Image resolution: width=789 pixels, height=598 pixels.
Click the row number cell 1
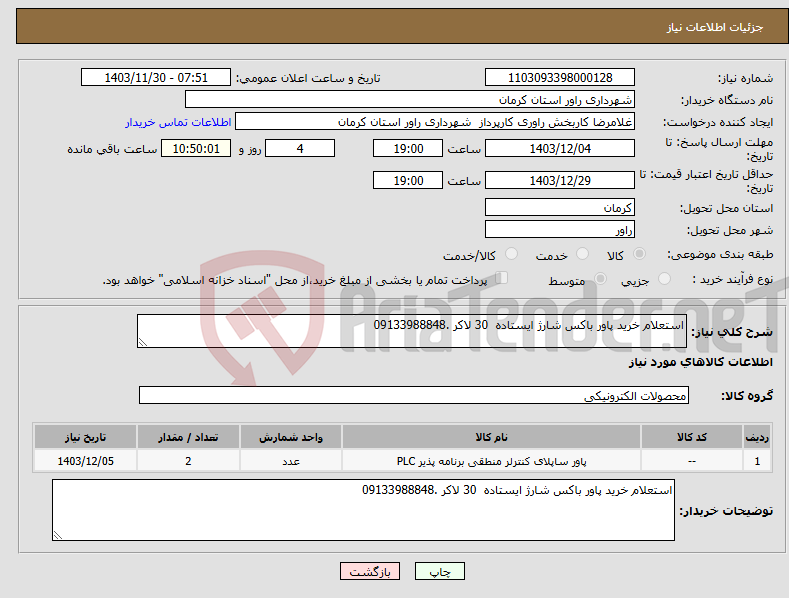[x=757, y=461]
